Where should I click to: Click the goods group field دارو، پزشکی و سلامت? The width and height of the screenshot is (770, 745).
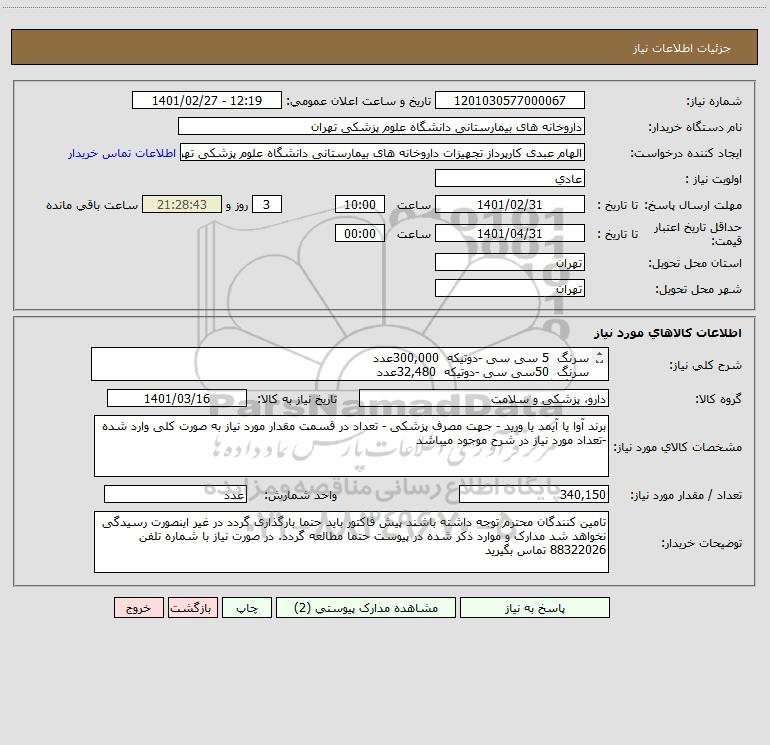pos(484,398)
